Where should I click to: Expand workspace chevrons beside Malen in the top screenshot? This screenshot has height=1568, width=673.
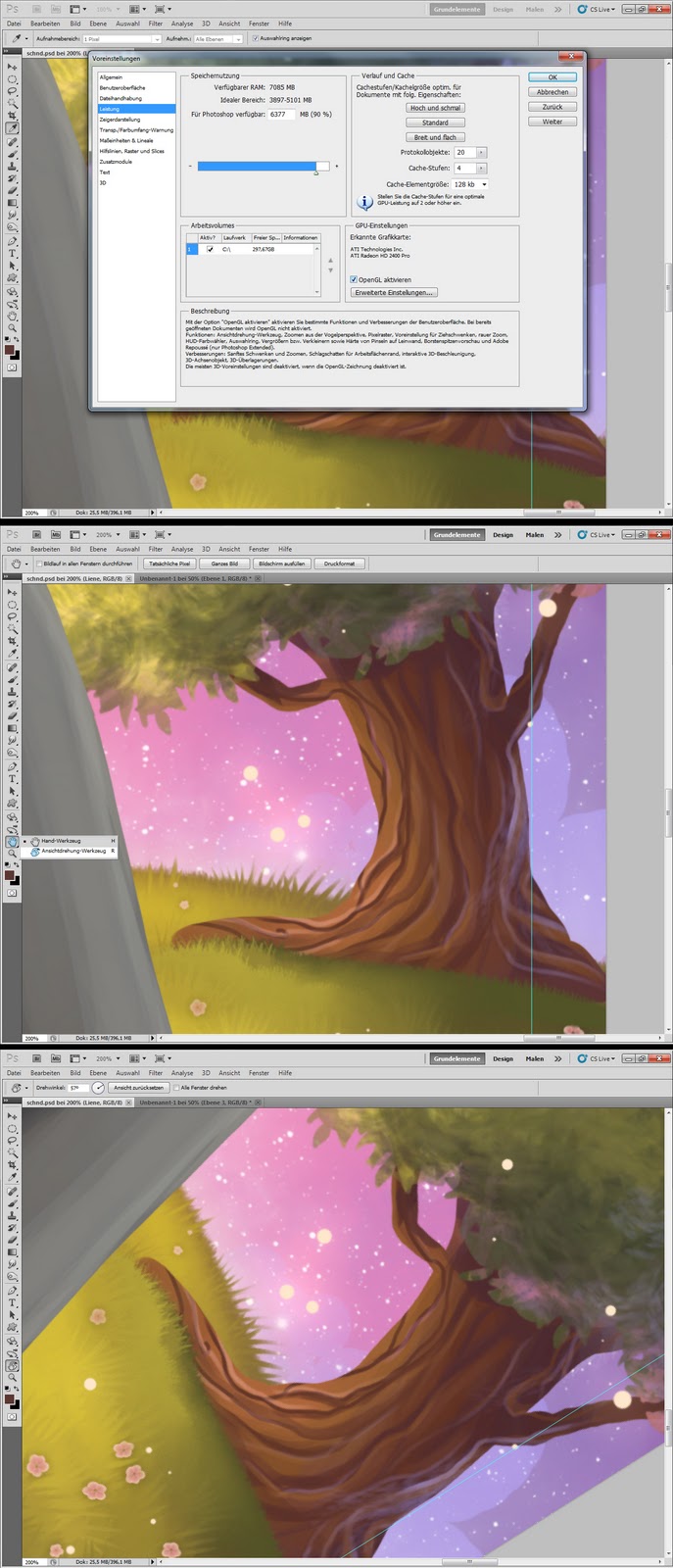click(557, 9)
